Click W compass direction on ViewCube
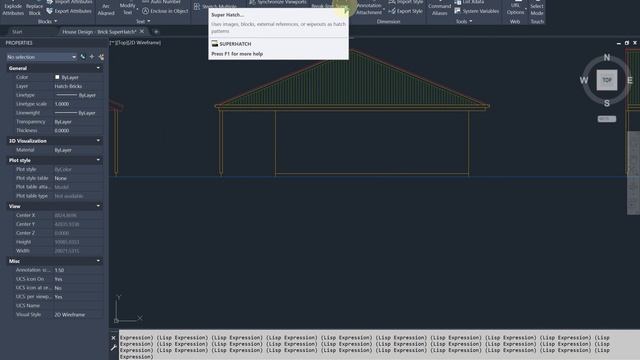This screenshot has height=360, width=640. [x=584, y=80]
